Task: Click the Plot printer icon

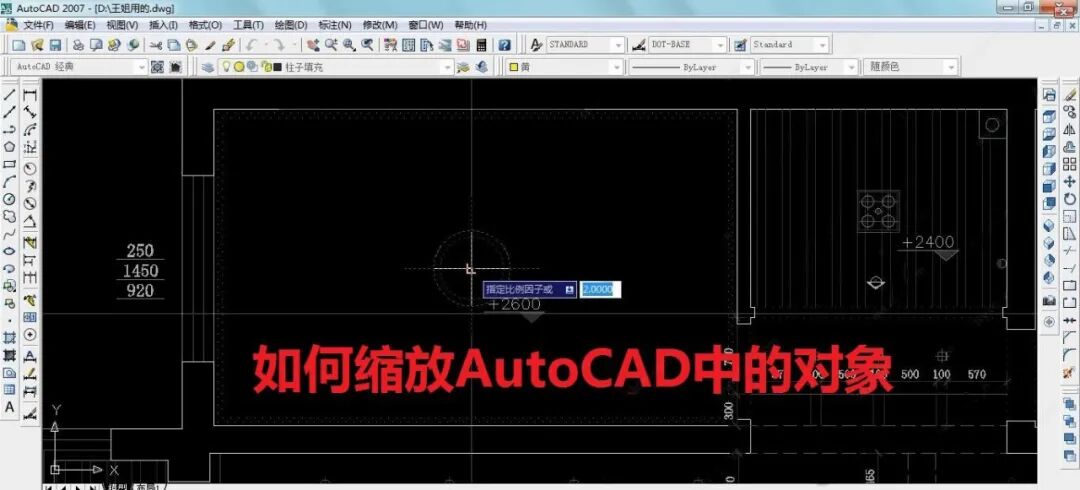Action: (x=79, y=45)
